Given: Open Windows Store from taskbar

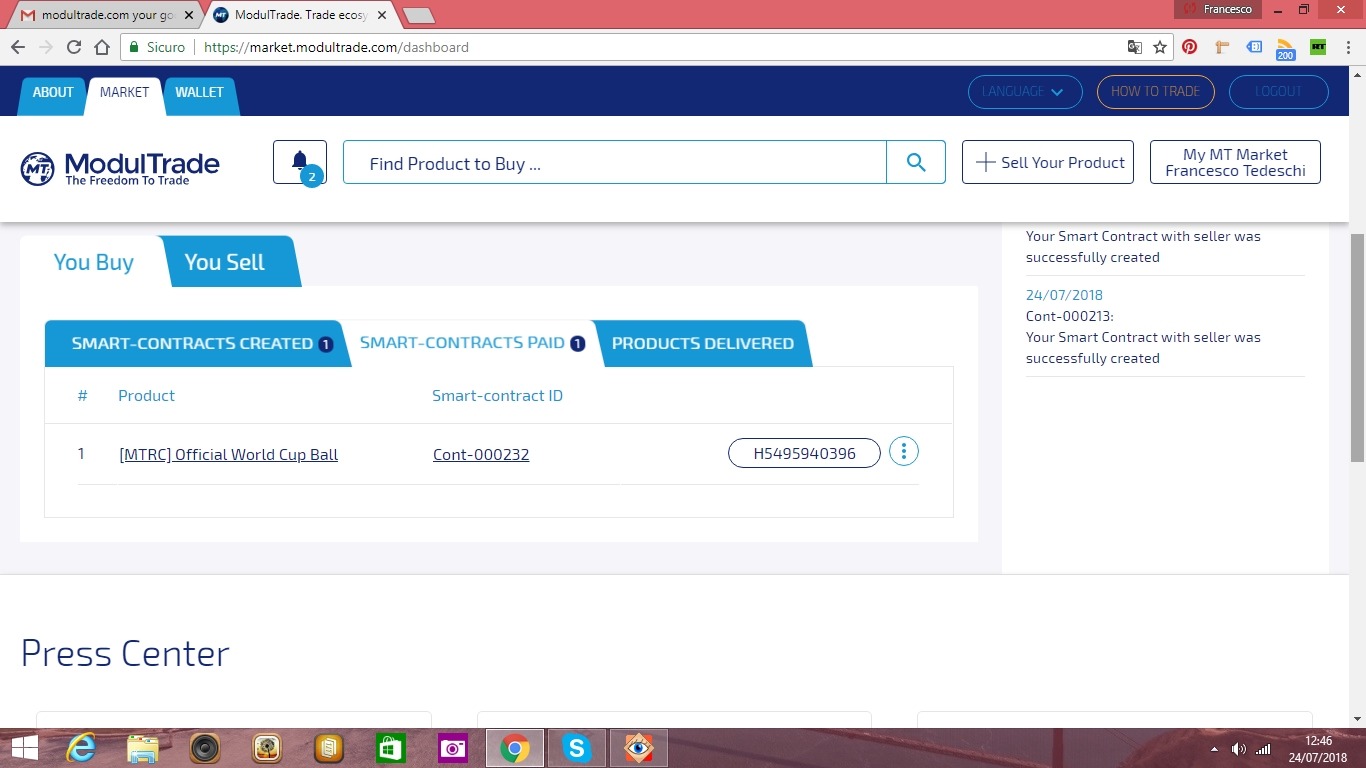Looking at the screenshot, I should (390, 748).
